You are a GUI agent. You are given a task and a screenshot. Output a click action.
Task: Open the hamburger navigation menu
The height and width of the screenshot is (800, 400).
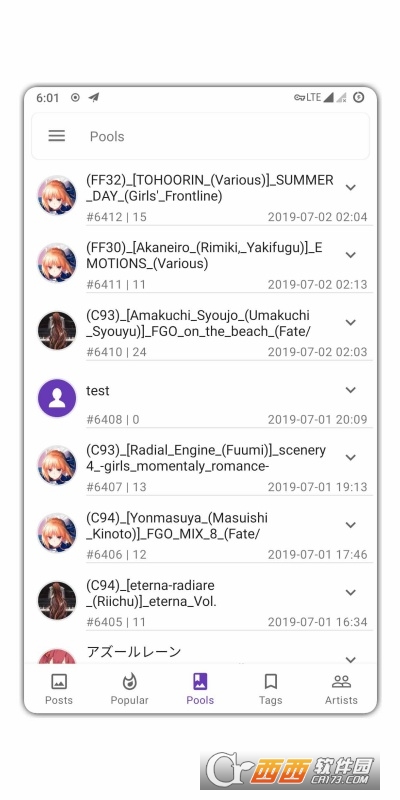(x=57, y=136)
